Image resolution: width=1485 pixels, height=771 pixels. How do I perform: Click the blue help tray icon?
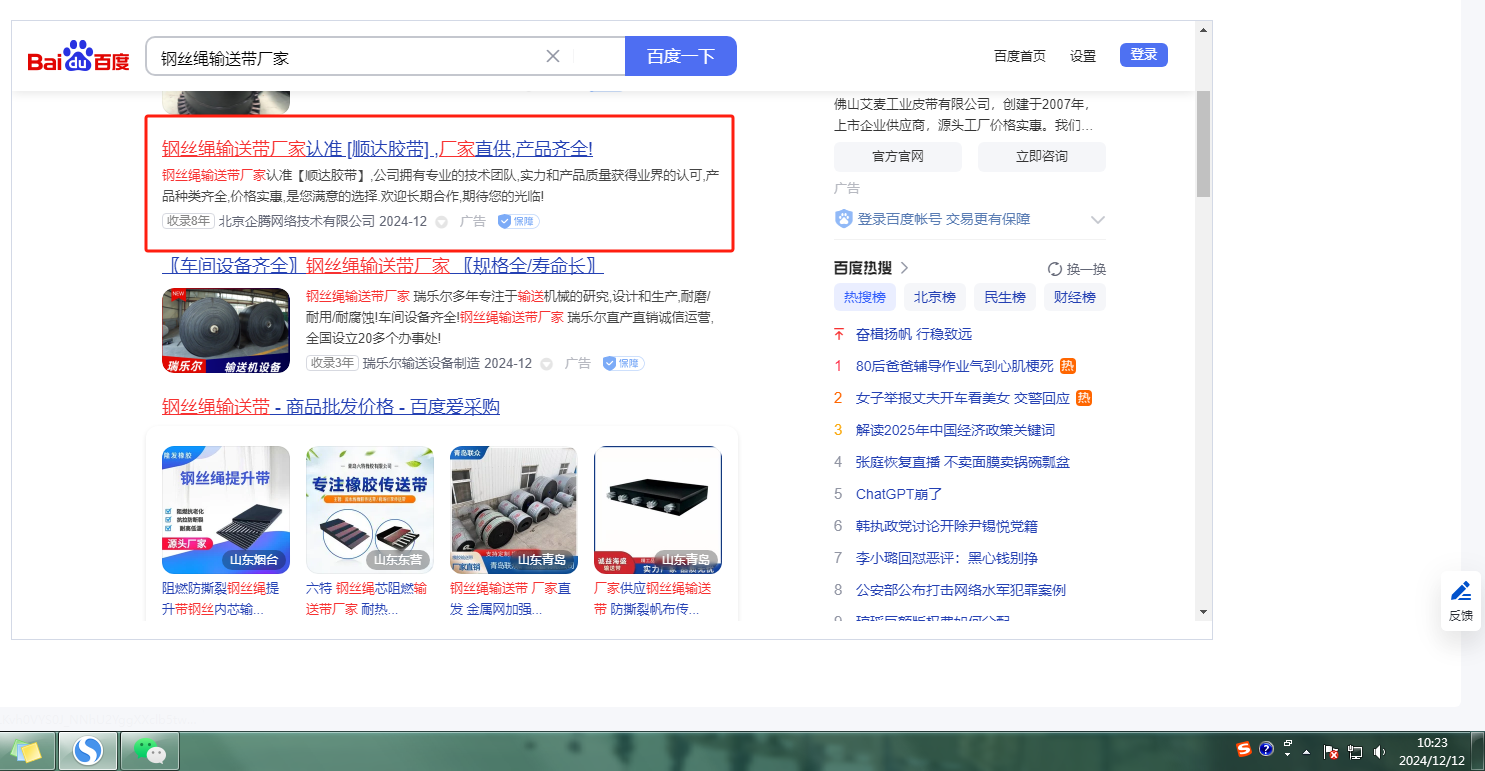click(1266, 749)
